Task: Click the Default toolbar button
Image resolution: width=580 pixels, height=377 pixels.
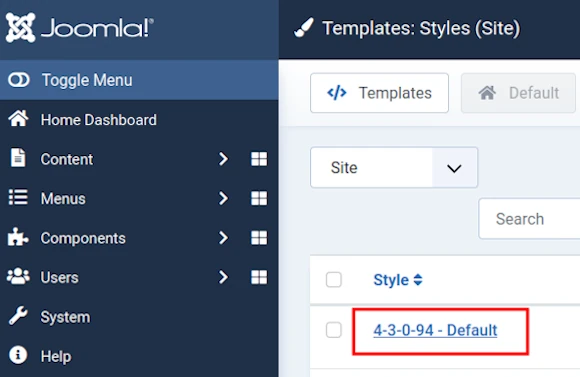Action: (x=518, y=93)
